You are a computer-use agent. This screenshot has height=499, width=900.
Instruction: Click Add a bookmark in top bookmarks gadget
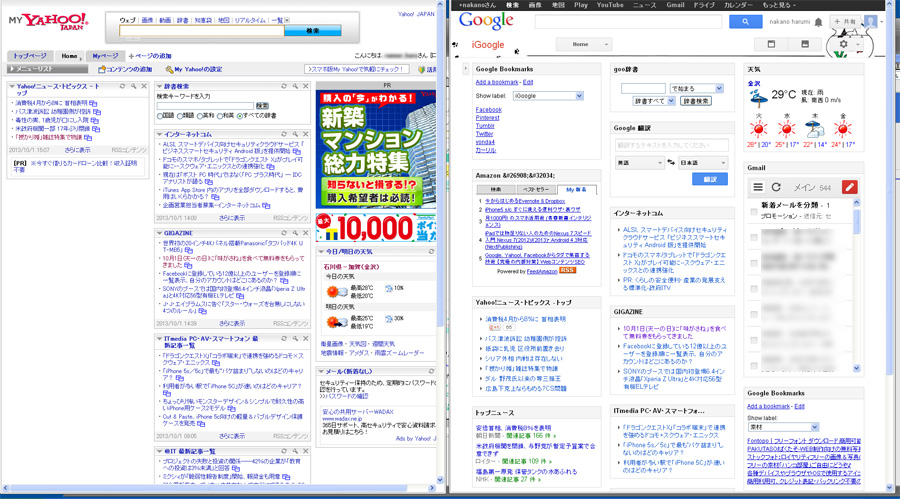[x=496, y=83]
